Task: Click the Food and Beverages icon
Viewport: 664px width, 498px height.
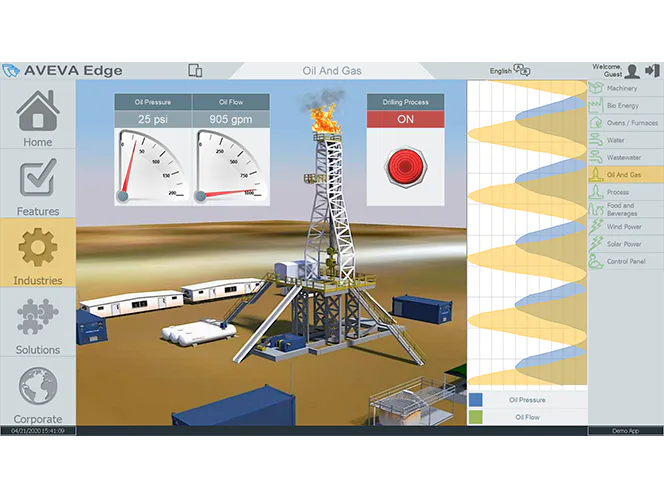Action: click(596, 209)
